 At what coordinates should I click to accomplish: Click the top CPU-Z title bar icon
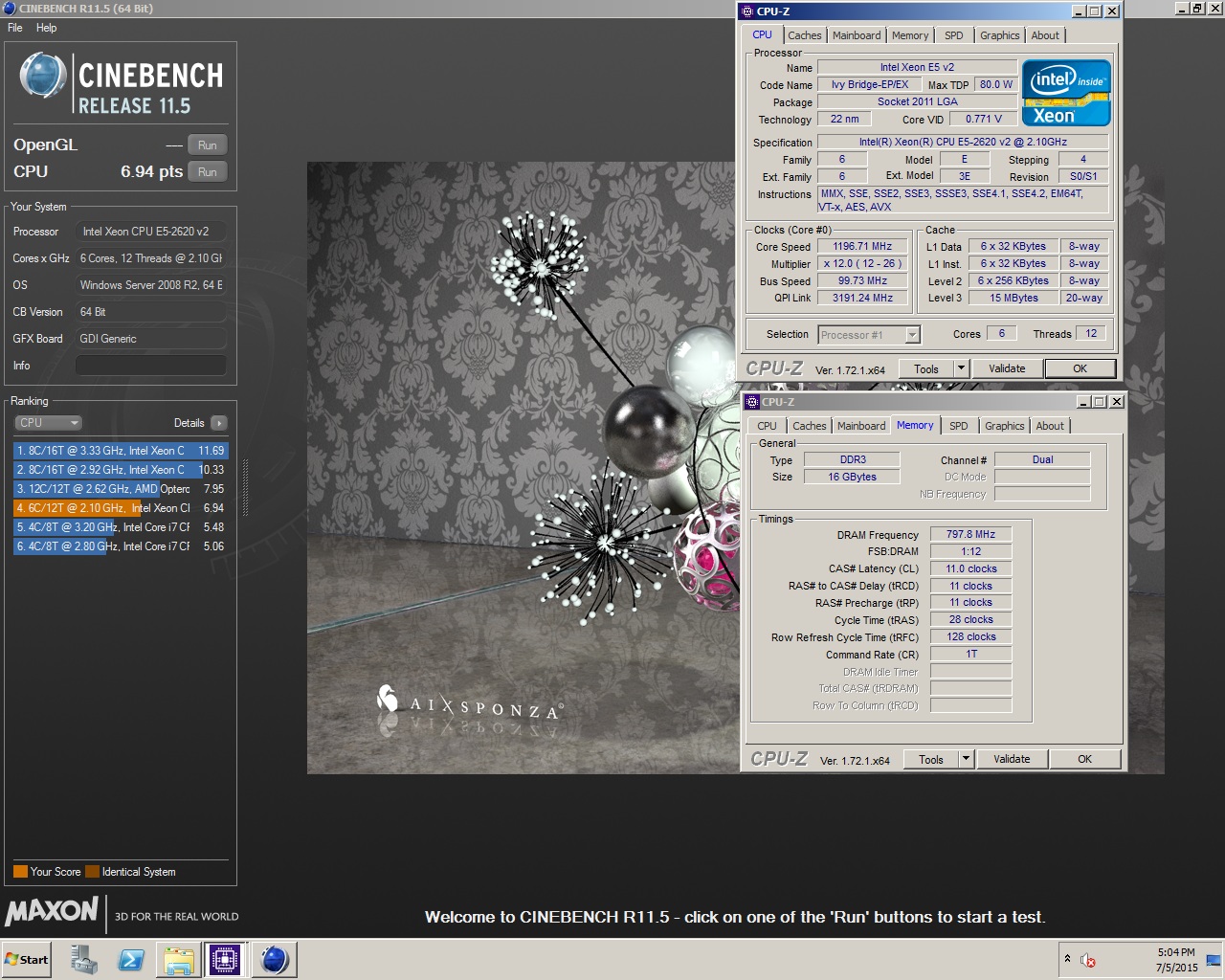(747, 11)
